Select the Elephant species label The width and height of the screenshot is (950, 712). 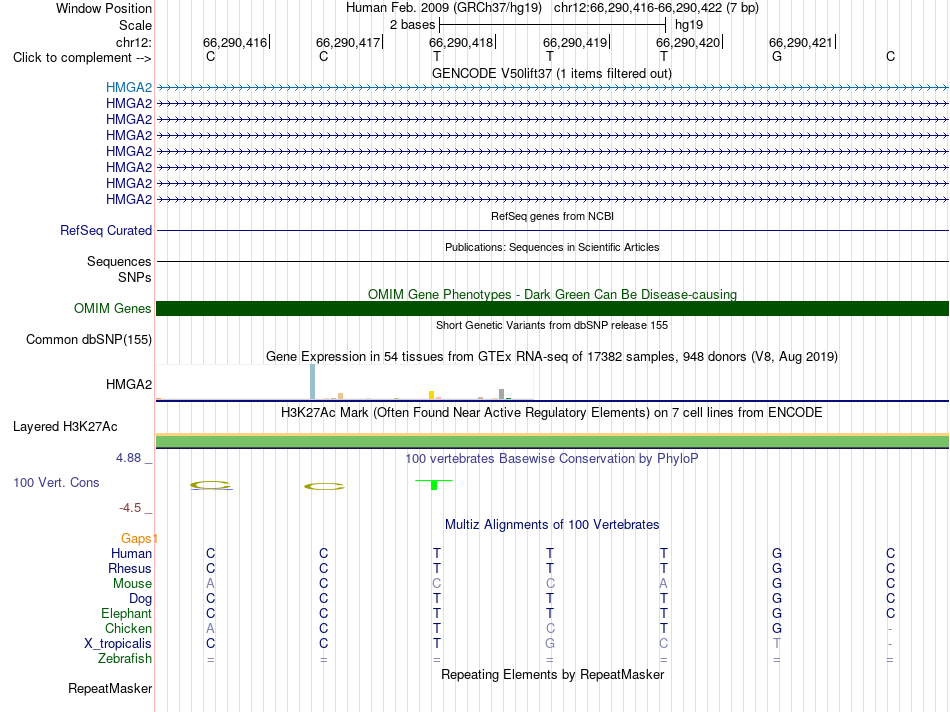click(126, 613)
